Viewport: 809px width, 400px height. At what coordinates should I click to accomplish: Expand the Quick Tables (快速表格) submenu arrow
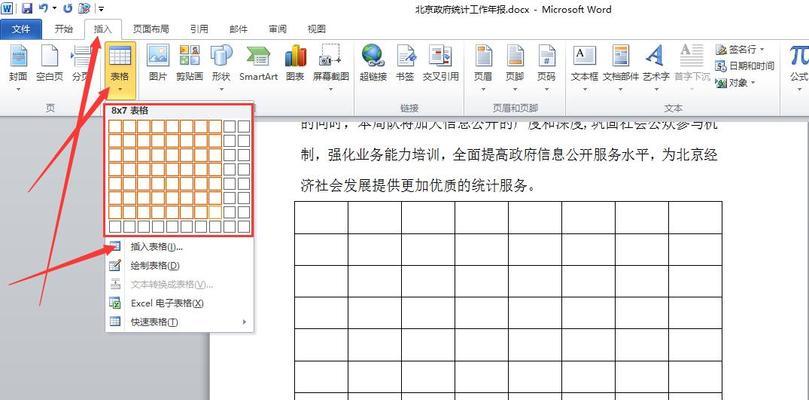(245, 322)
